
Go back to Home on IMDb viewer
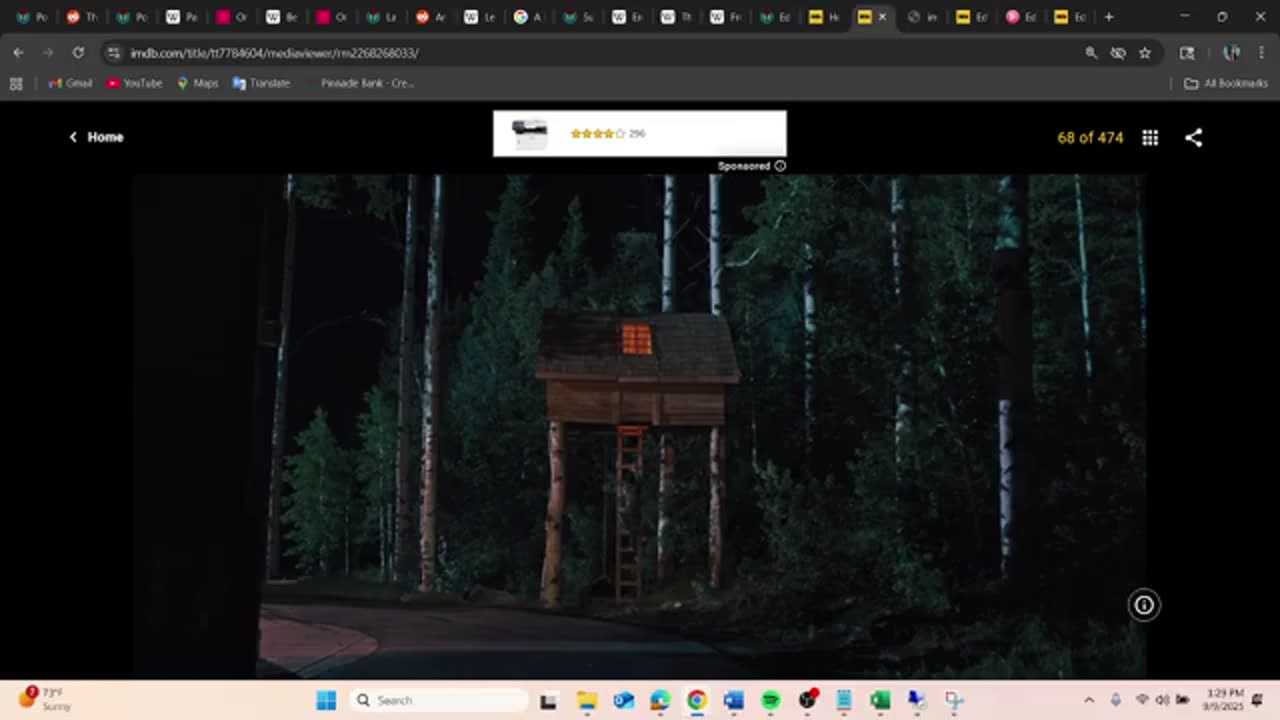[x=96, y=137]
